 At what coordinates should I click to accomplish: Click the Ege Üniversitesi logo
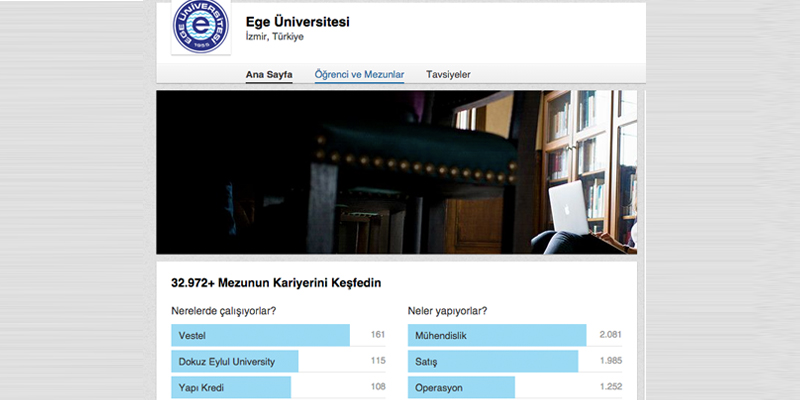coord(201,27)
